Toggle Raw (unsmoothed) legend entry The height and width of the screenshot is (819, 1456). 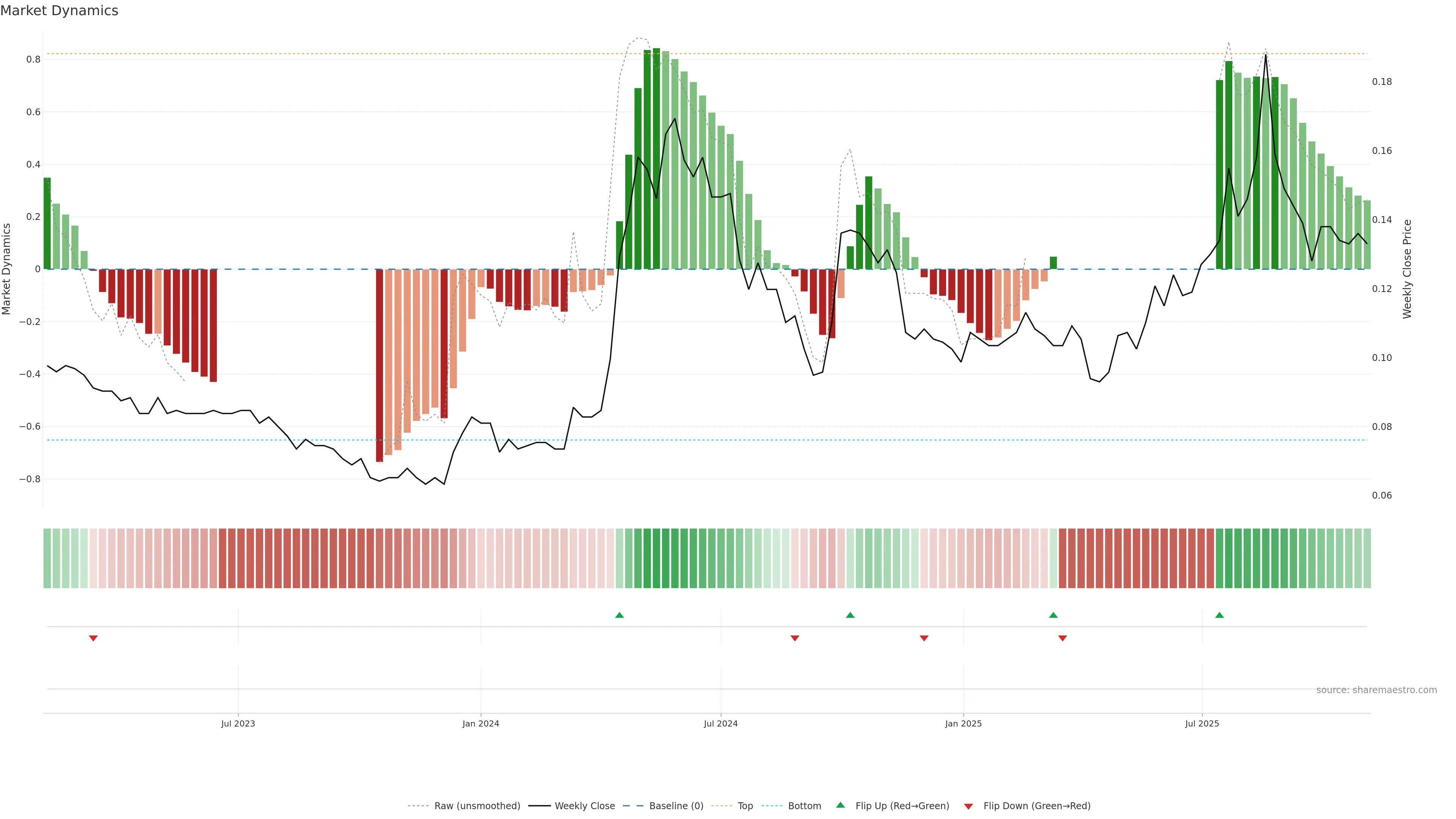(477, 805)
